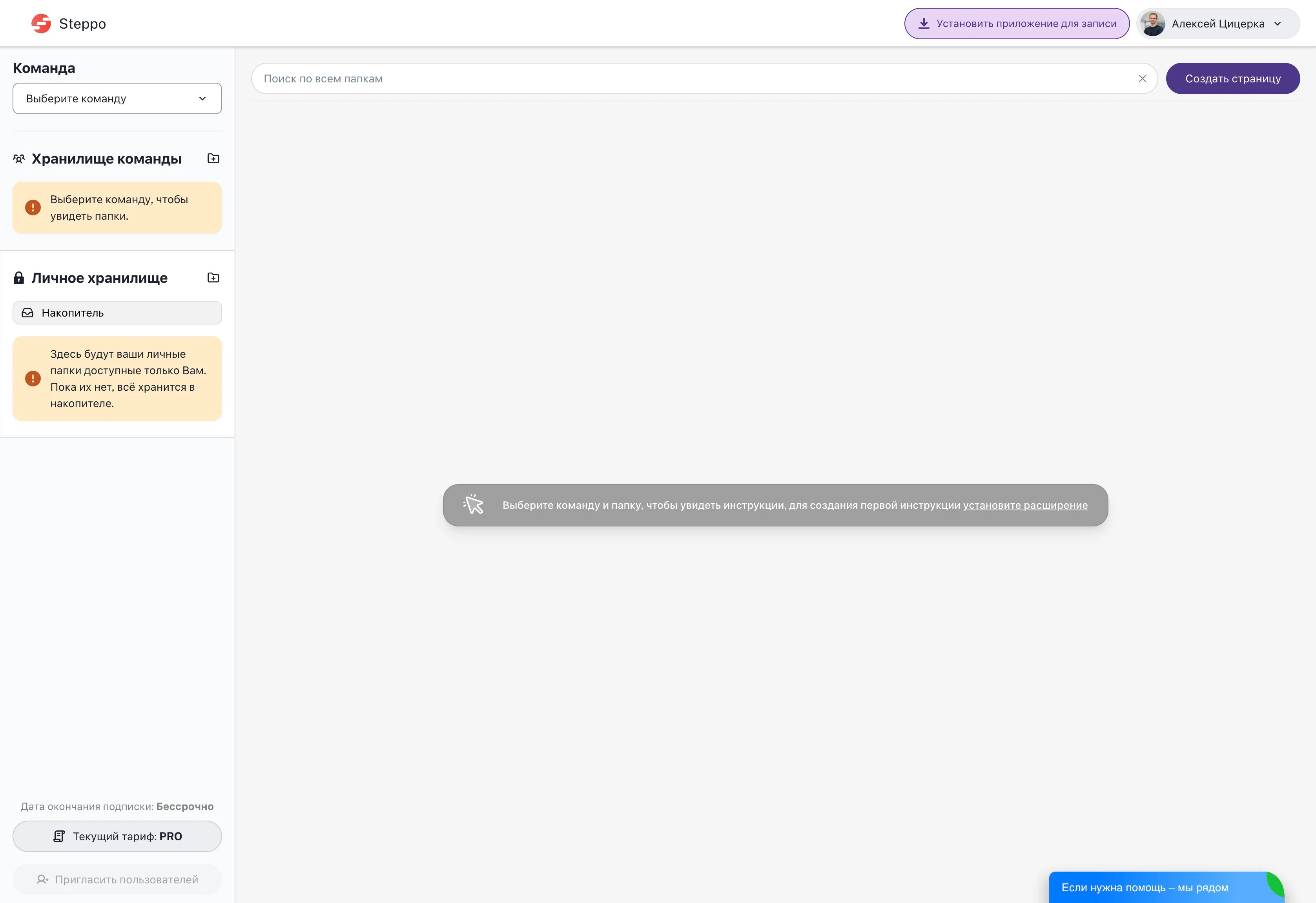The width and height of the screenshot is (1316, 903).
Task: Click warning icon in team folders notice
Action: pos(33,207)
